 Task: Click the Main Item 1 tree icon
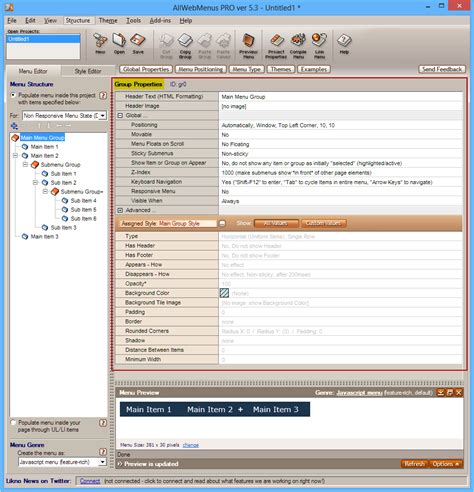coord(25,147)
